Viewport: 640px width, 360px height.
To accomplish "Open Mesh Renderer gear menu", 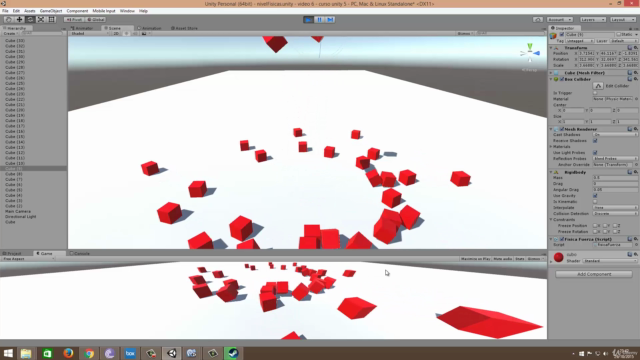I will 636,129.
